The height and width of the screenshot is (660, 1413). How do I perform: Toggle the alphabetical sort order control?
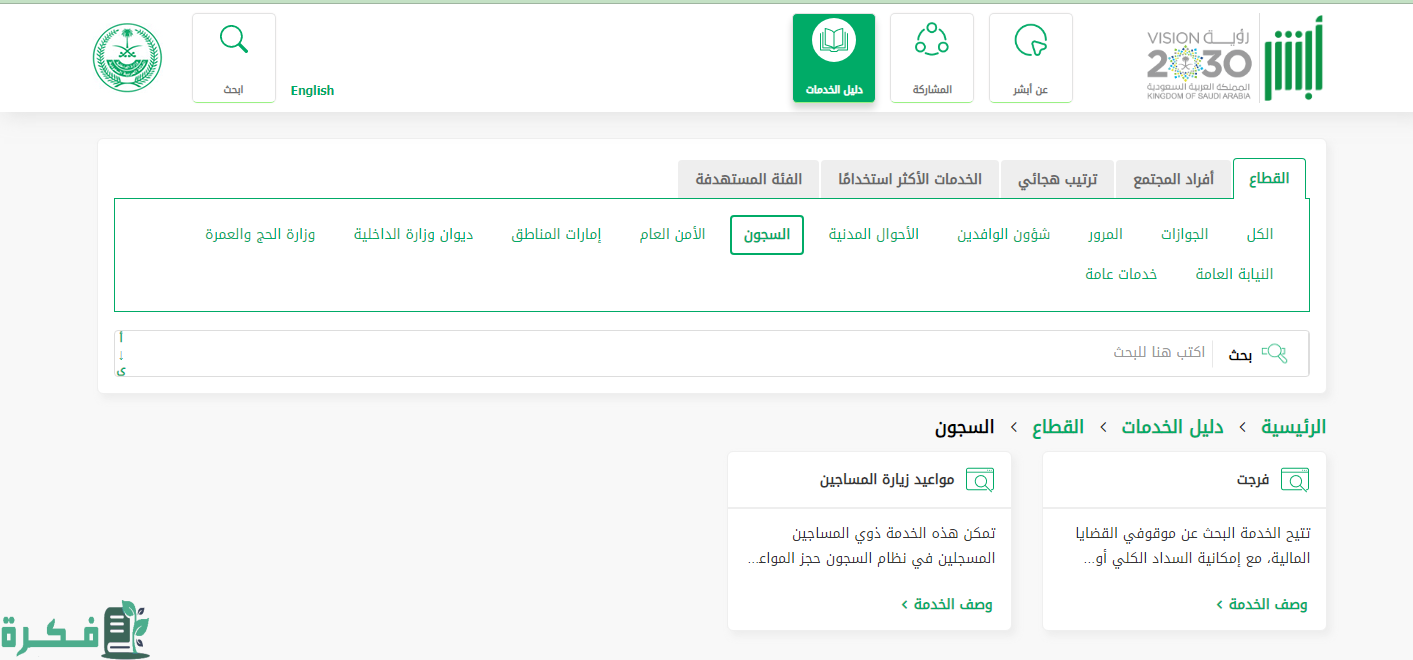pos(121,354)
